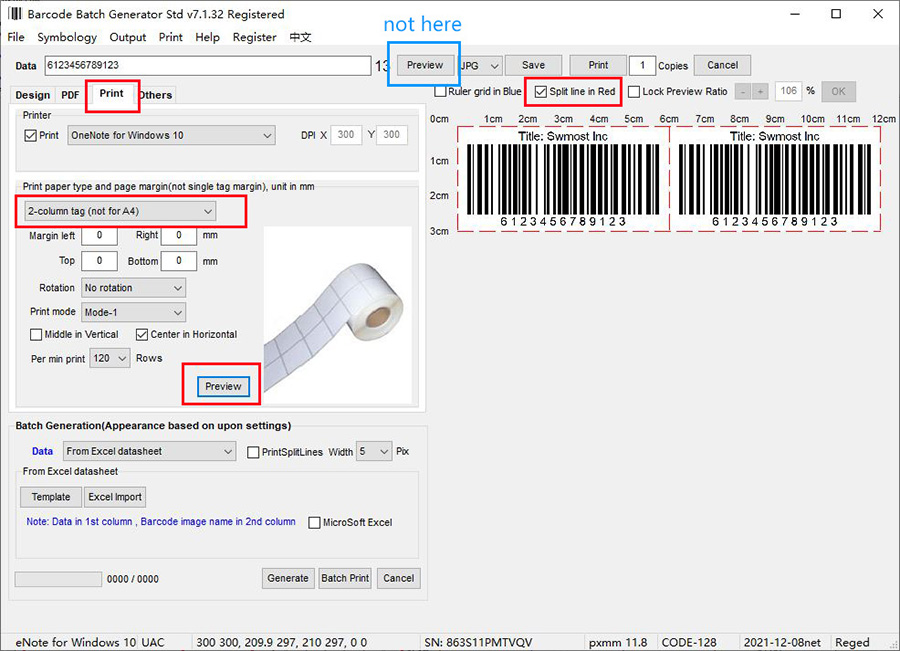Screen dimensions: 900x651
Task: Click the first barcode preview image
Action: (563, 178)
